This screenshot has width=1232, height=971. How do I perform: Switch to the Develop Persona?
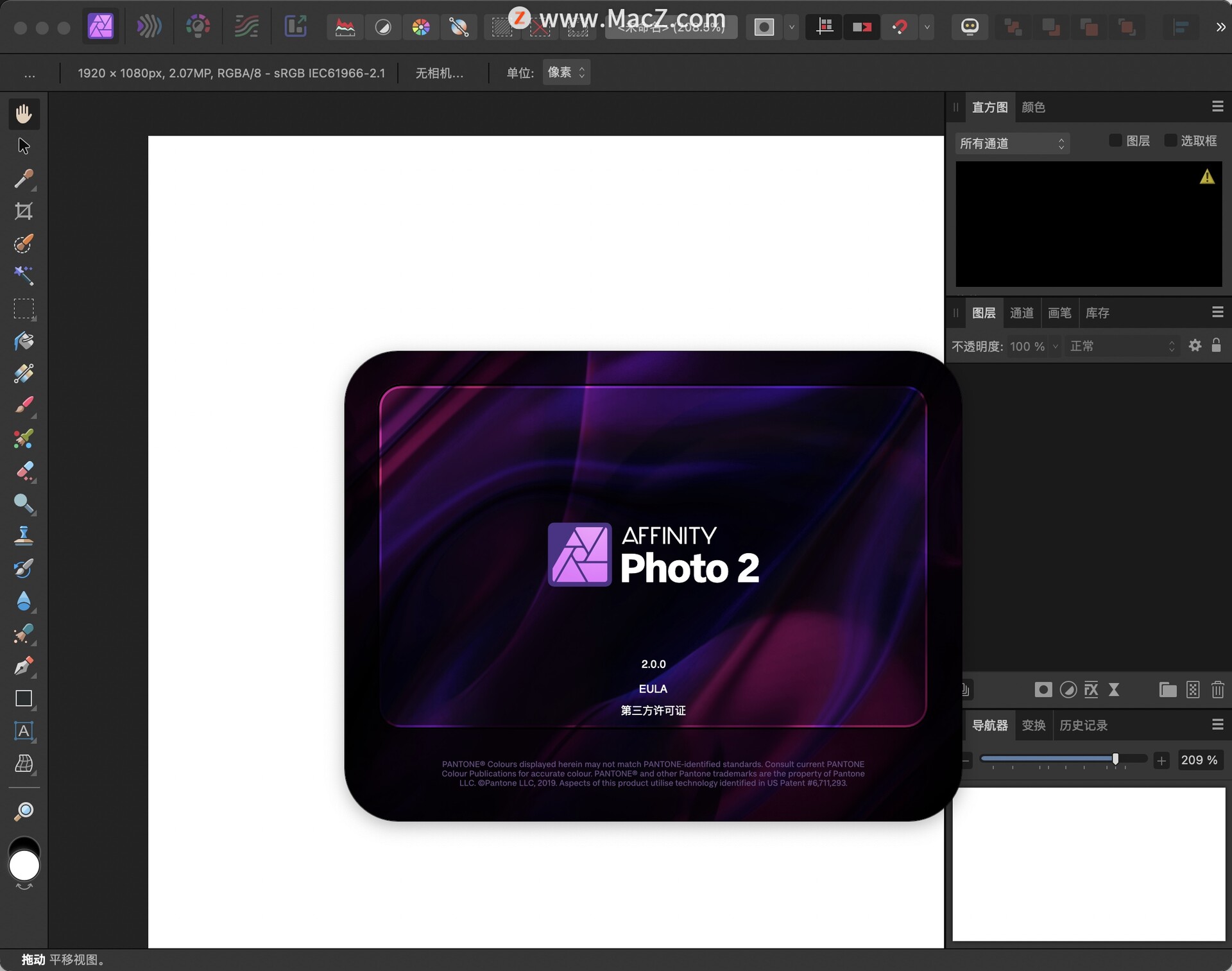coord(198,26)
